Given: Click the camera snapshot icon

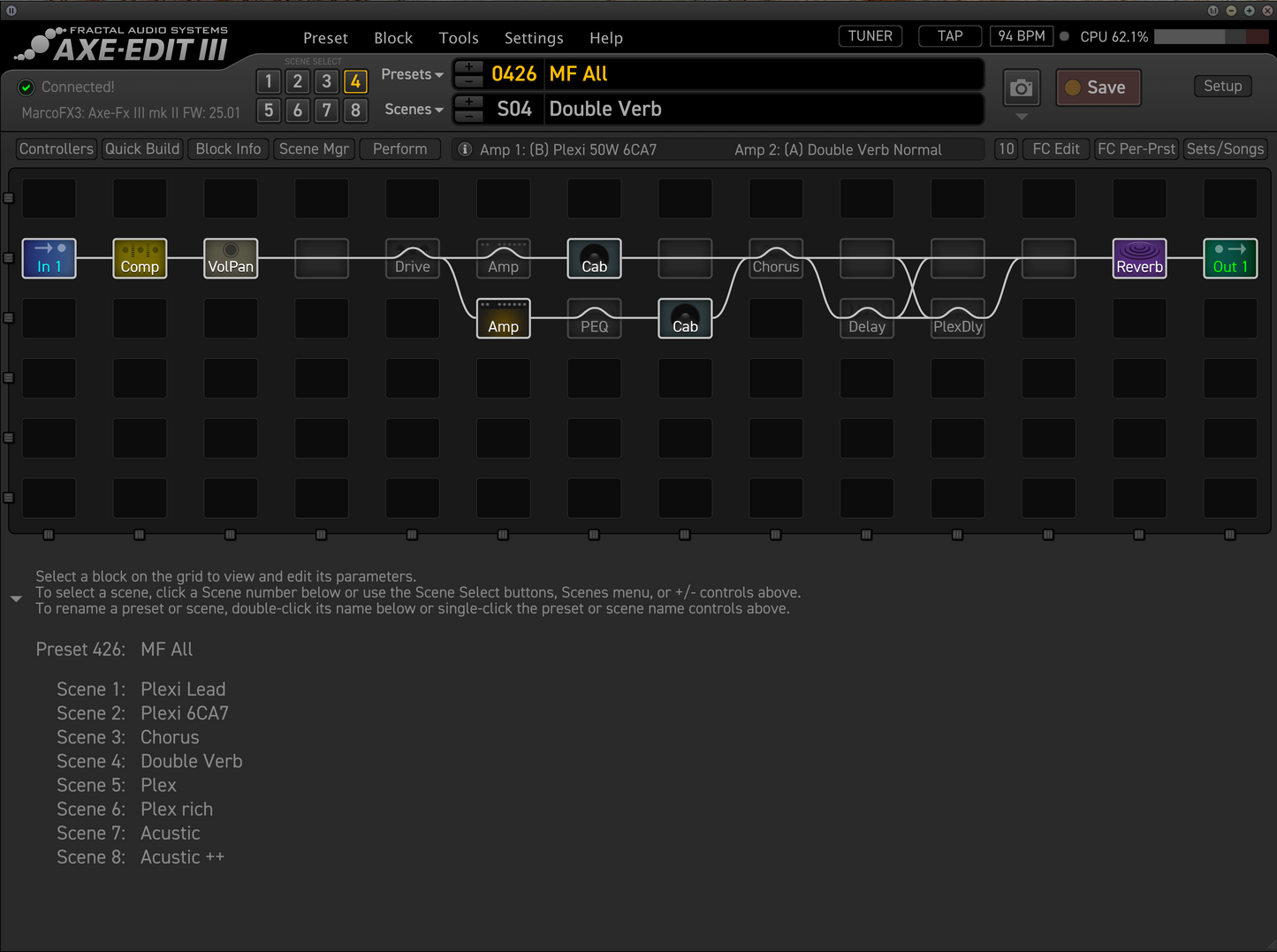Looking at the screenshot, I should tap(1022, 88).
